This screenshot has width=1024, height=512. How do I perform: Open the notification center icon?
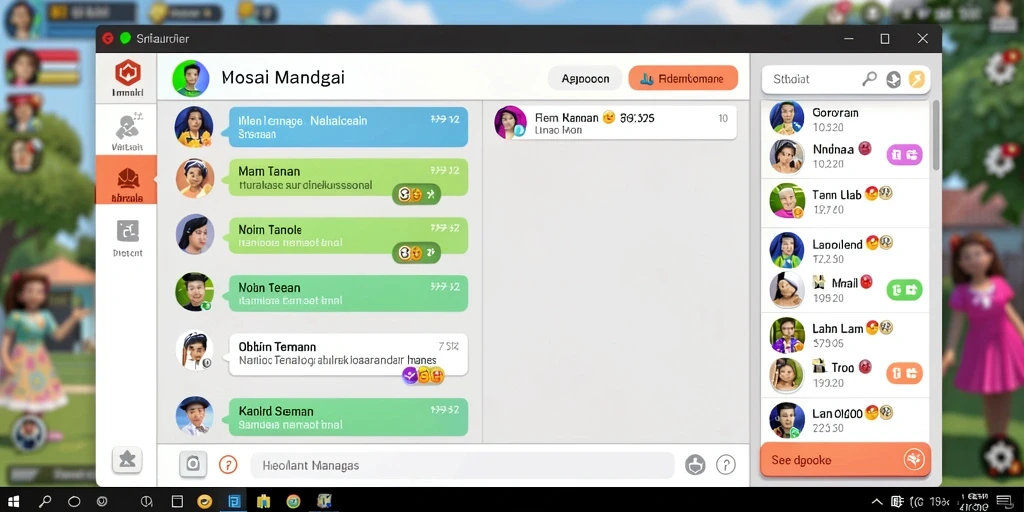click(1004, 501)
